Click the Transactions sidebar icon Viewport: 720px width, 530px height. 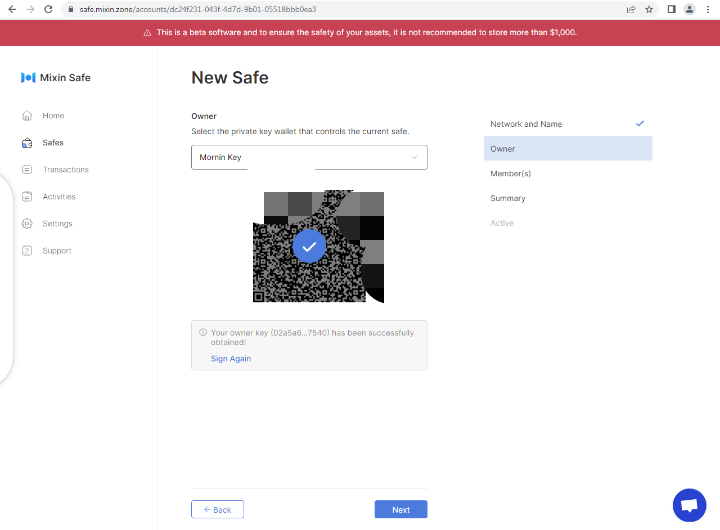click(27, 170)
